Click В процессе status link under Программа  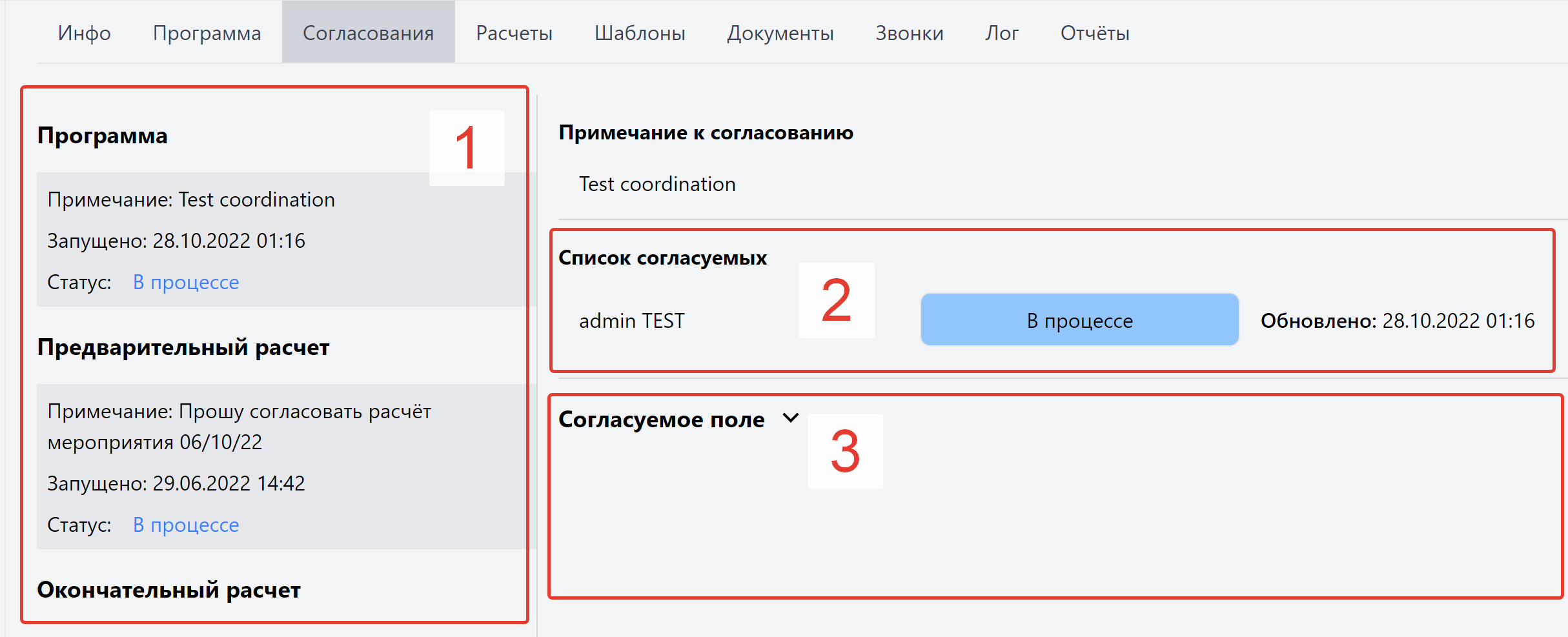click(186, 282)
